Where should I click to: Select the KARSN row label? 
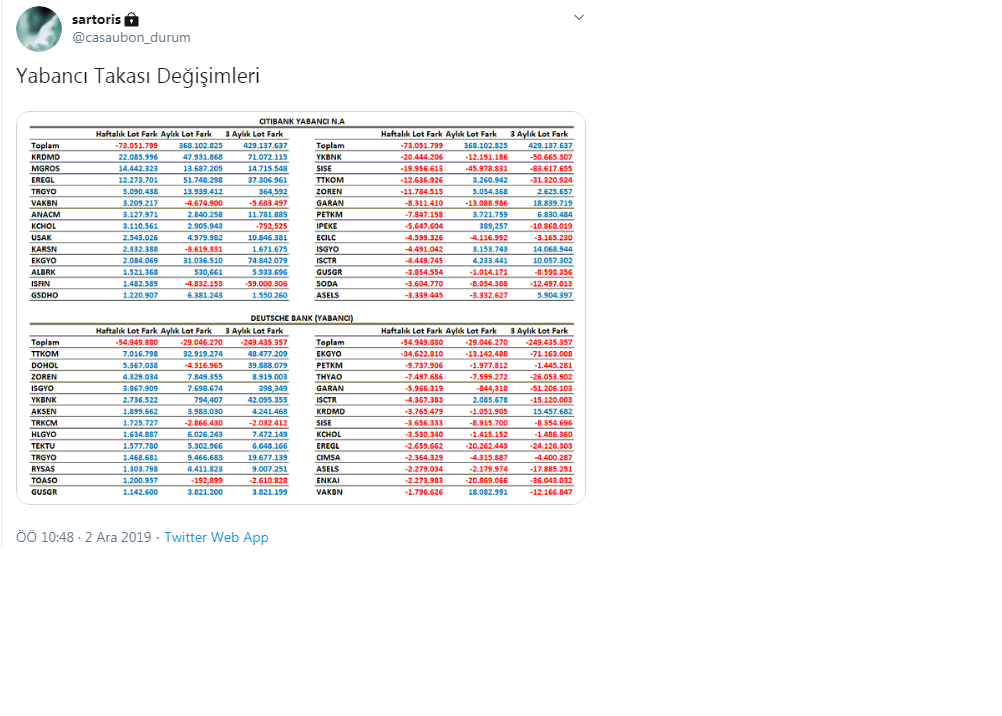click(x=44, y=249)
